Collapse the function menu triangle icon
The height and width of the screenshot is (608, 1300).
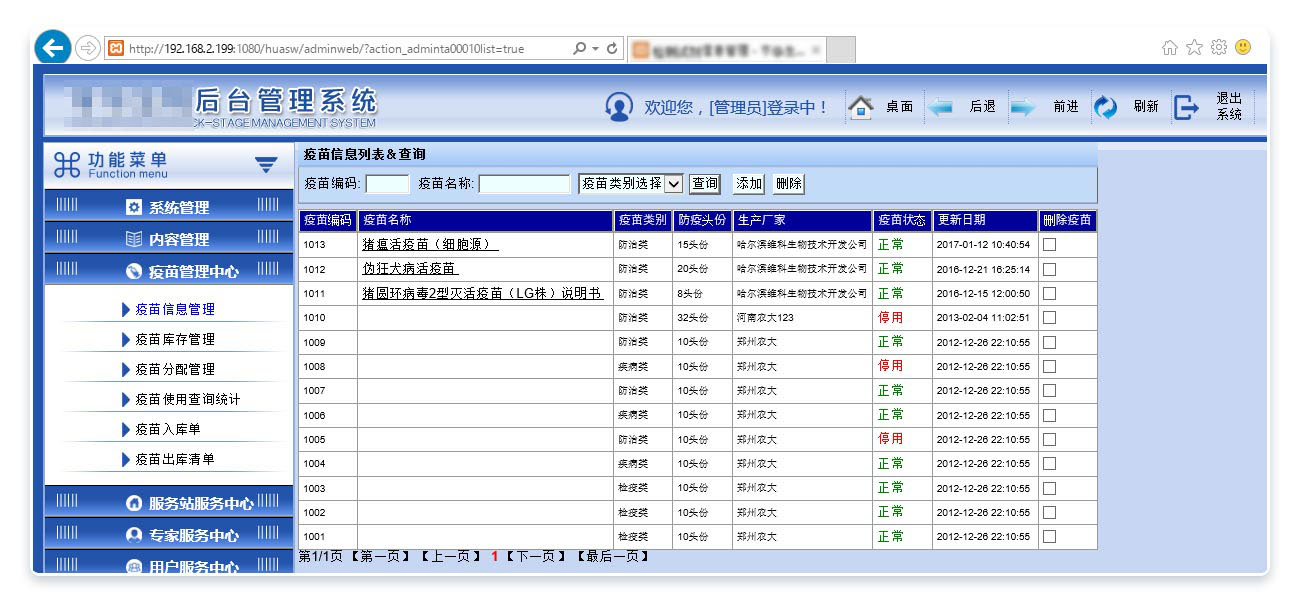click(265, 165)
